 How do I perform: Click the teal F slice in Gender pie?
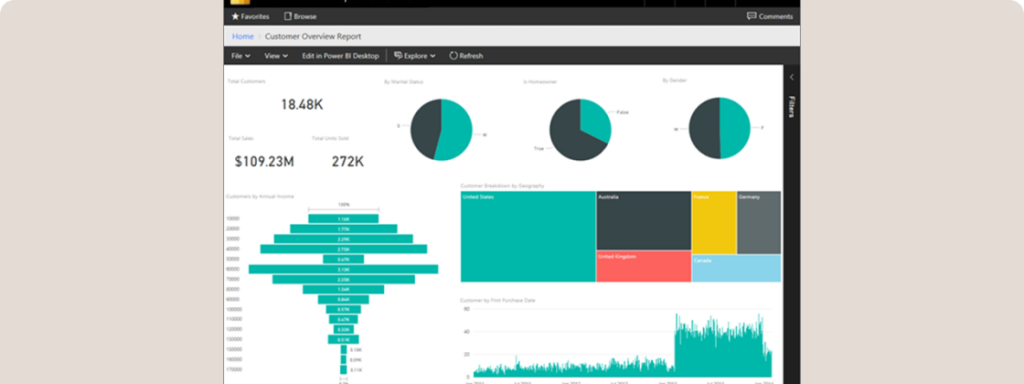(x=735, y=128)
